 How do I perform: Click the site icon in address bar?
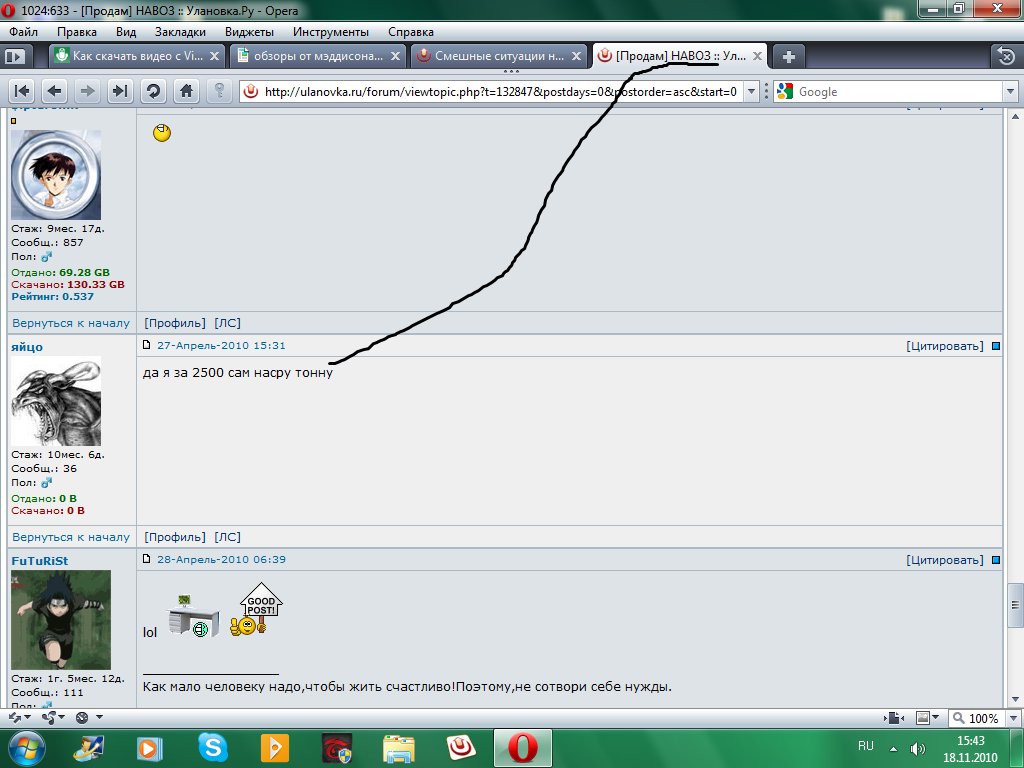(251, 91)
